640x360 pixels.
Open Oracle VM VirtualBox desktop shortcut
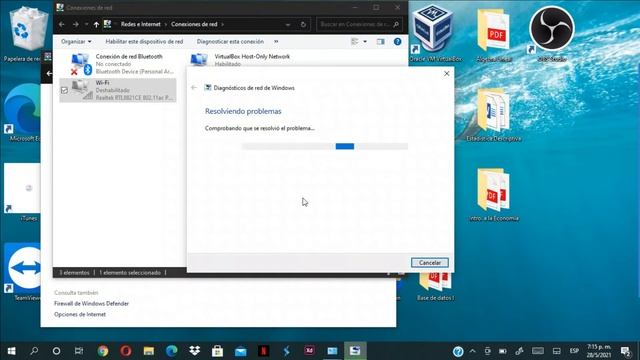click(435, 34)
